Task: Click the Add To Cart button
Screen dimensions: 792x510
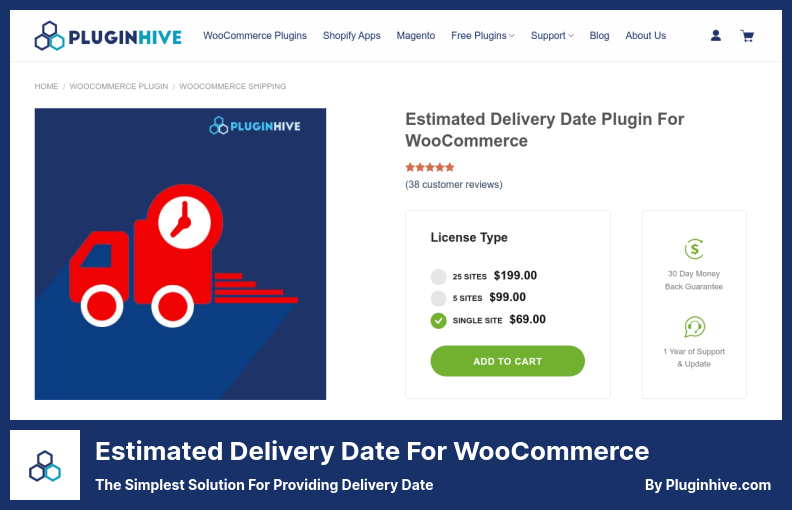Action: click(508, 361)
